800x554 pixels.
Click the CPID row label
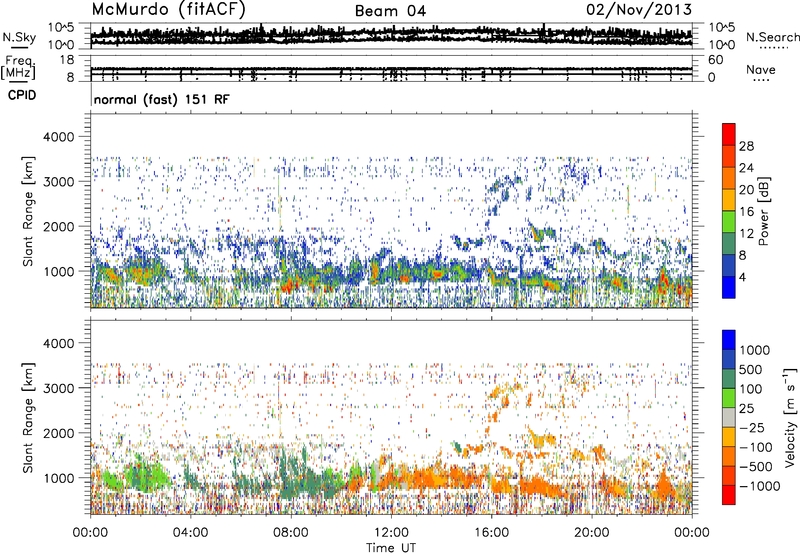click(x=22, y=95)
